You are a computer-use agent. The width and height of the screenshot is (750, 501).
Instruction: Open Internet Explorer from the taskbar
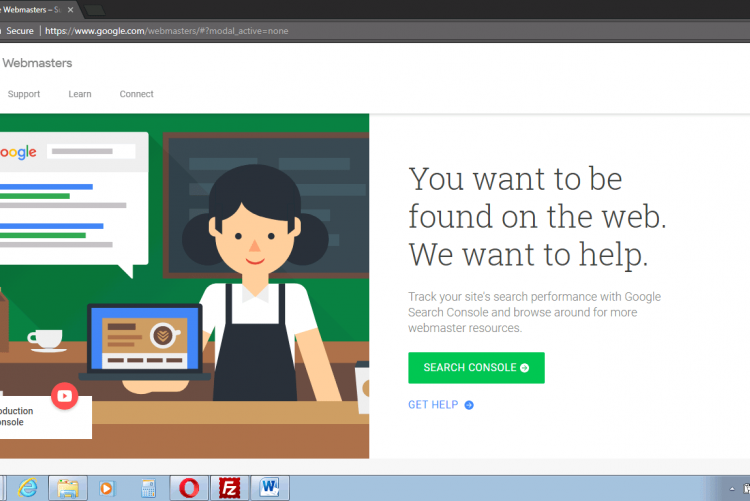(28, 488)
